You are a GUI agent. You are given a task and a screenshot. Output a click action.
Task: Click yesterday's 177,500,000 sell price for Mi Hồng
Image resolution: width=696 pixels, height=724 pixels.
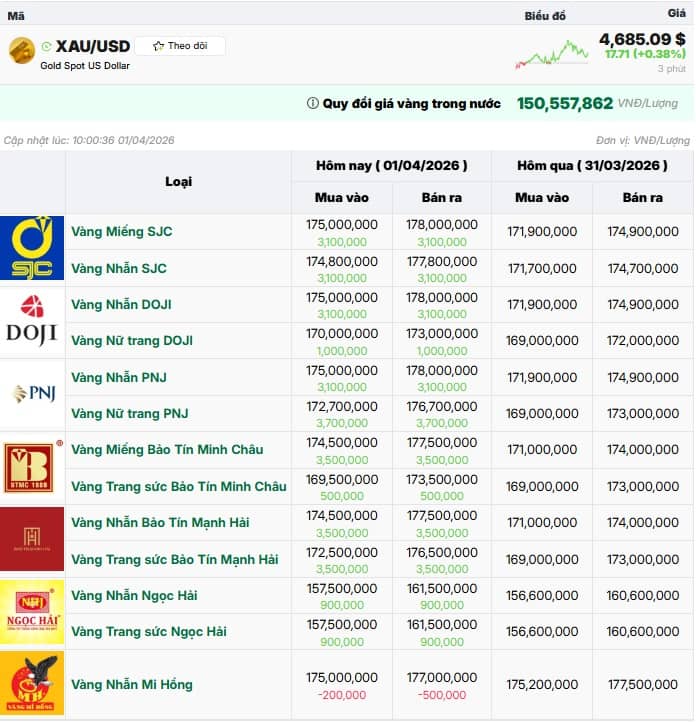(642, 684)
